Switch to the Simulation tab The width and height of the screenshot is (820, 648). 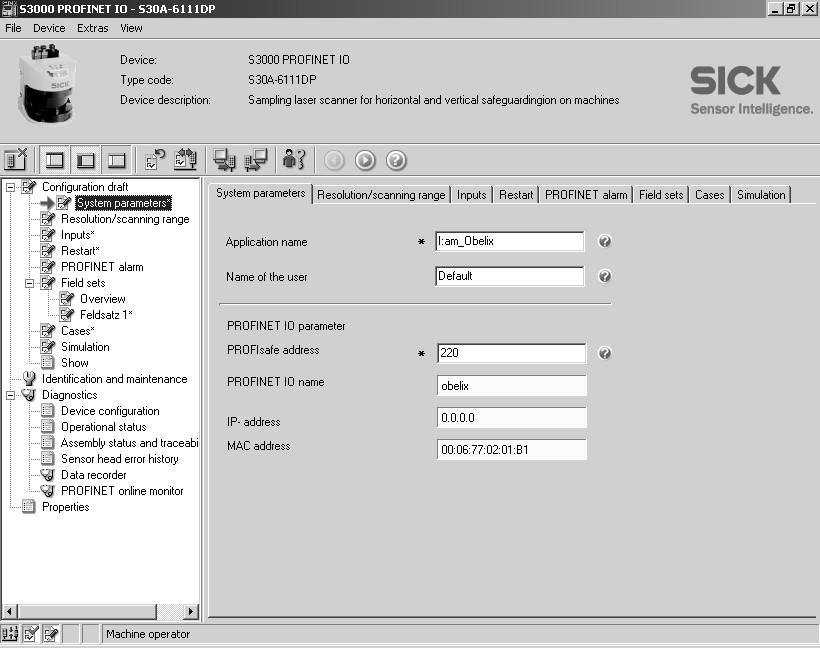761,195
